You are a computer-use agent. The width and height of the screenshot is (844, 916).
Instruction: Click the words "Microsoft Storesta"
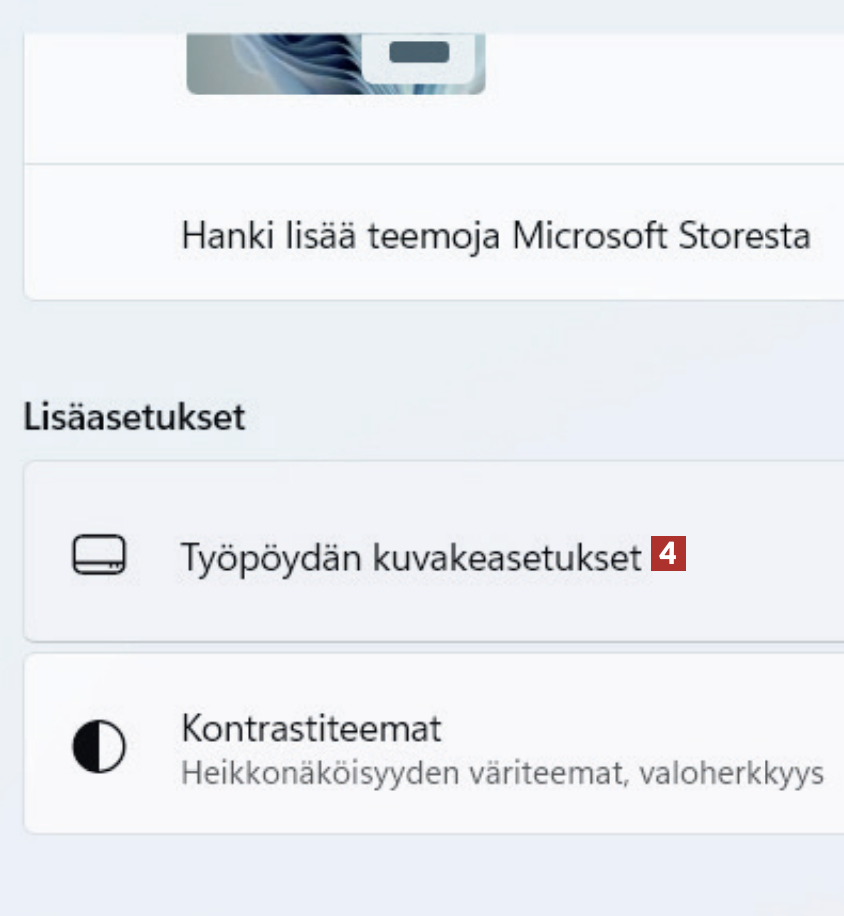click(x=661, y=237)
